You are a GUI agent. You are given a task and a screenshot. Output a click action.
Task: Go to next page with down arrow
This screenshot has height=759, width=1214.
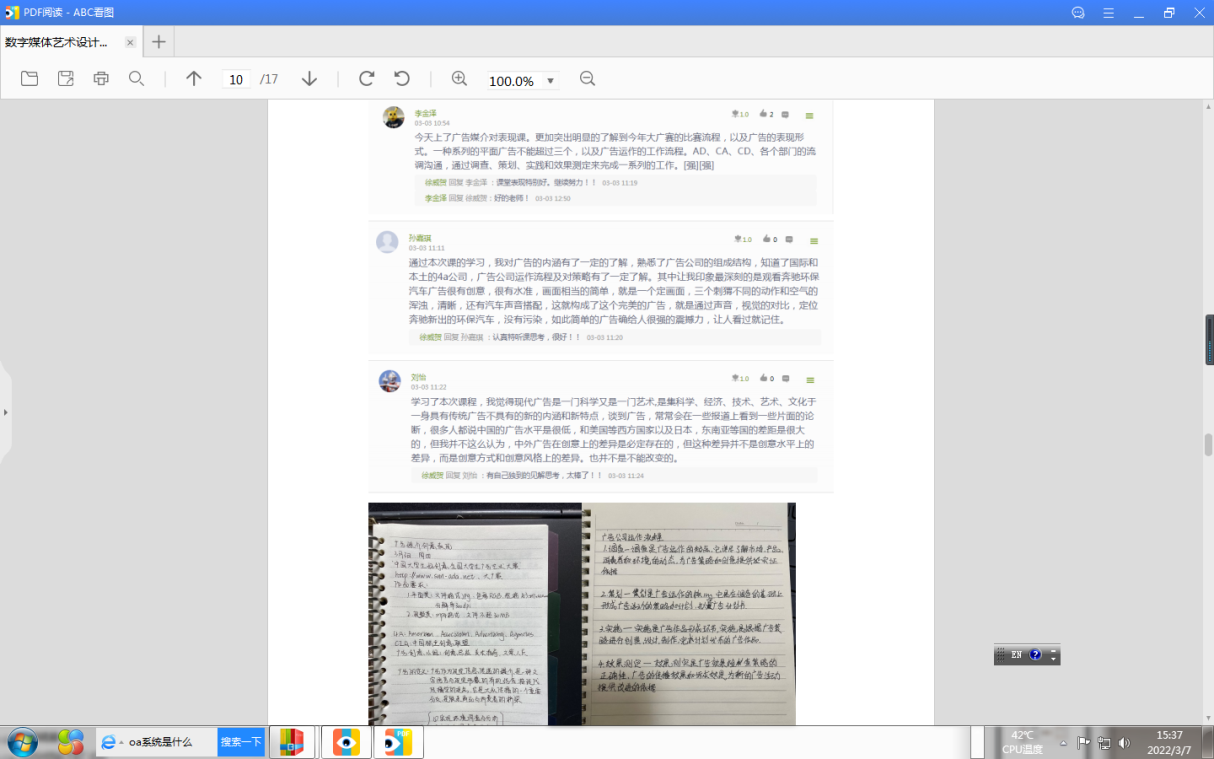[309, 79]
